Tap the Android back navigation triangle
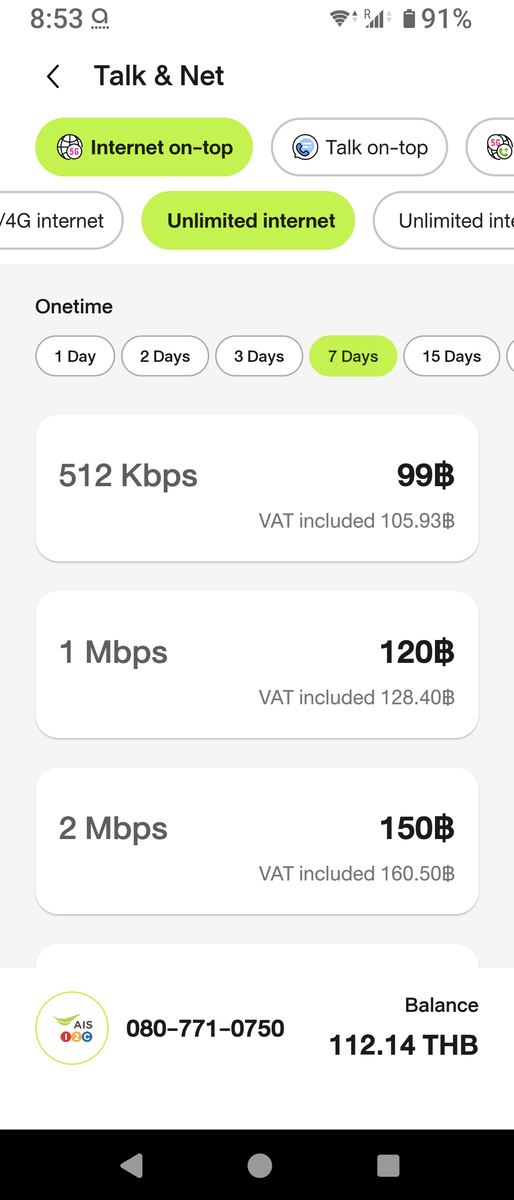The image size is (514, 1200). (131, 1165)
